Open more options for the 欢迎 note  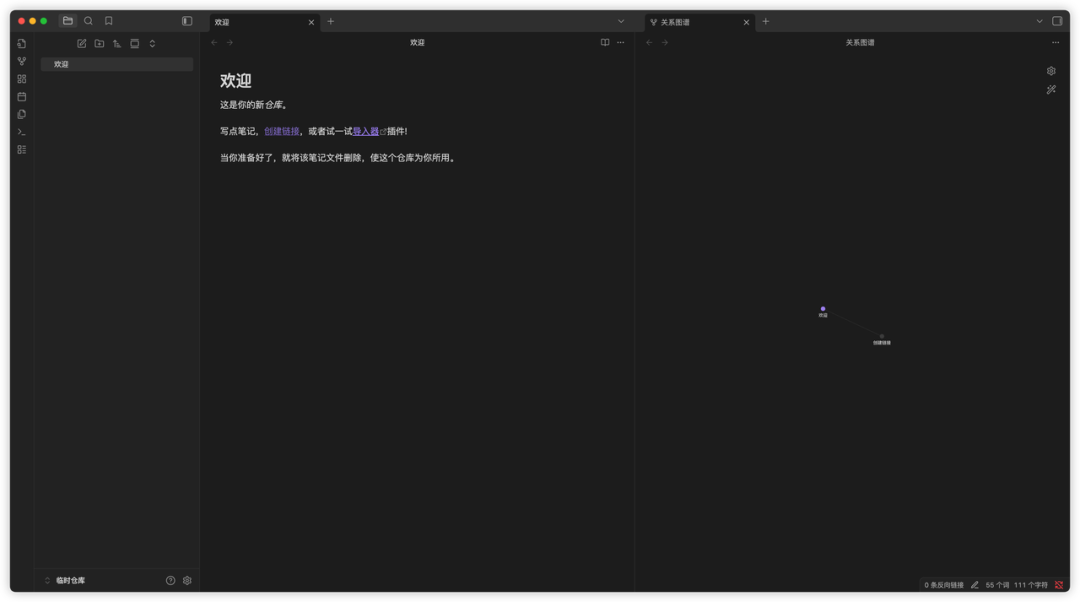coord(621,43)
